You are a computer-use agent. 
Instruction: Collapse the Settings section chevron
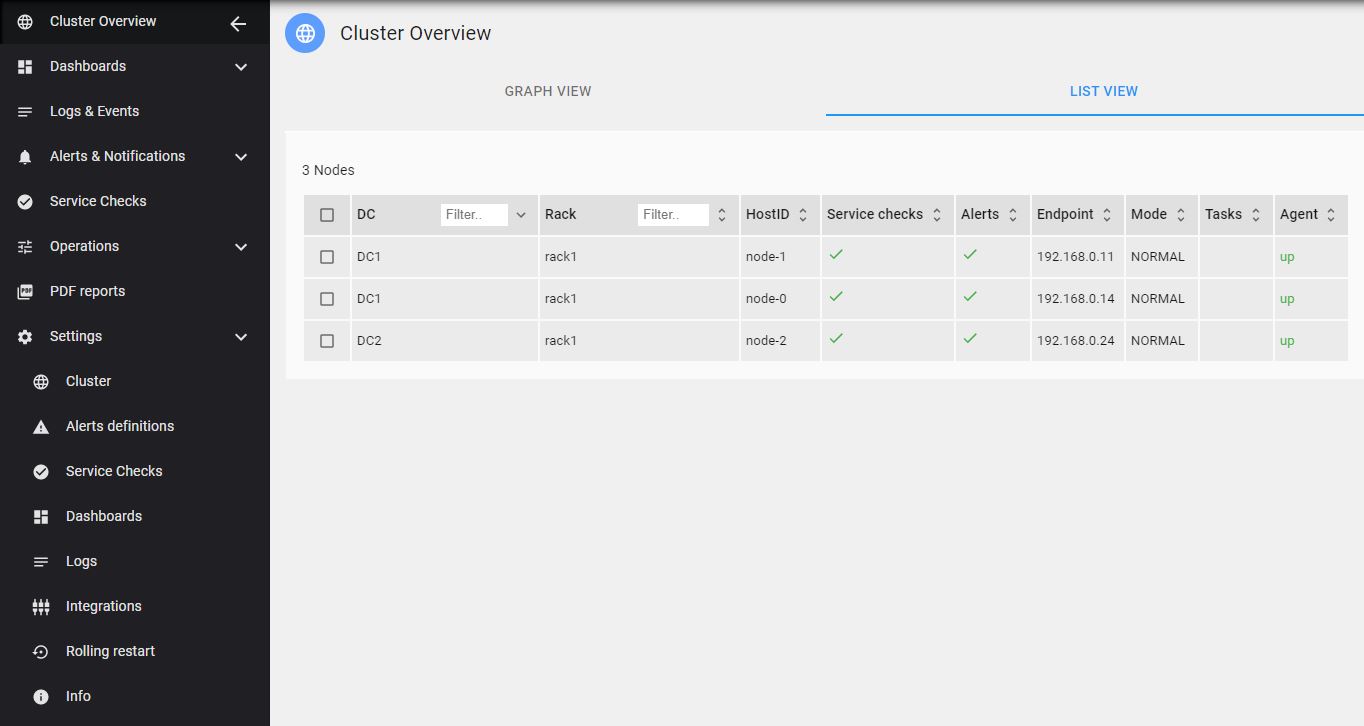241,337
